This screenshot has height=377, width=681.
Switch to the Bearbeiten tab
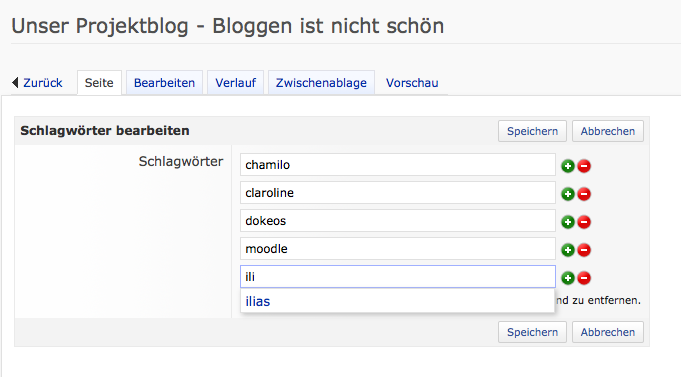(x=164, y=83)
